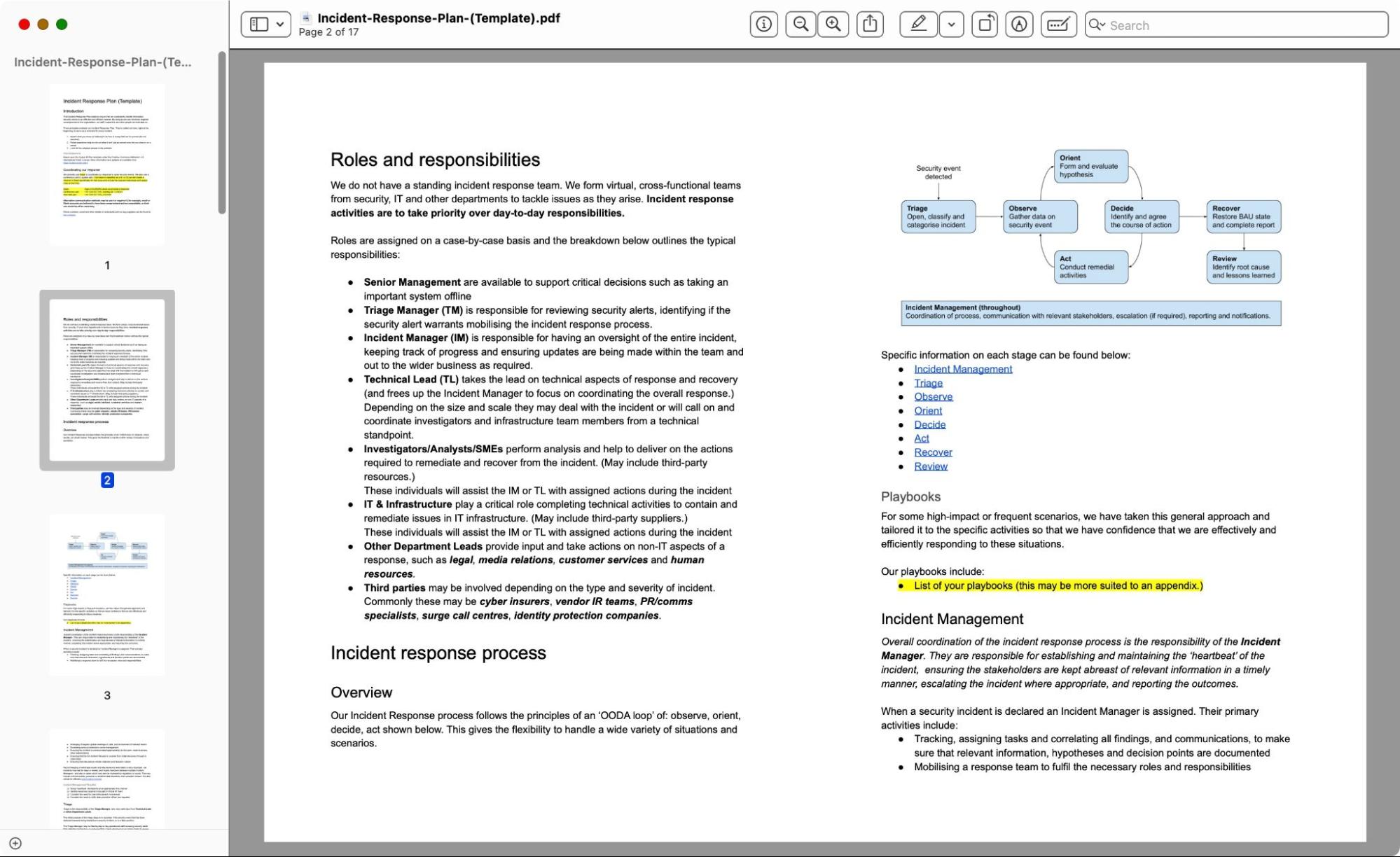The image size is (1400, 857).
Task: Click the pencil/annotate icon
Action: pyautogui.click(x=915, y=25)
